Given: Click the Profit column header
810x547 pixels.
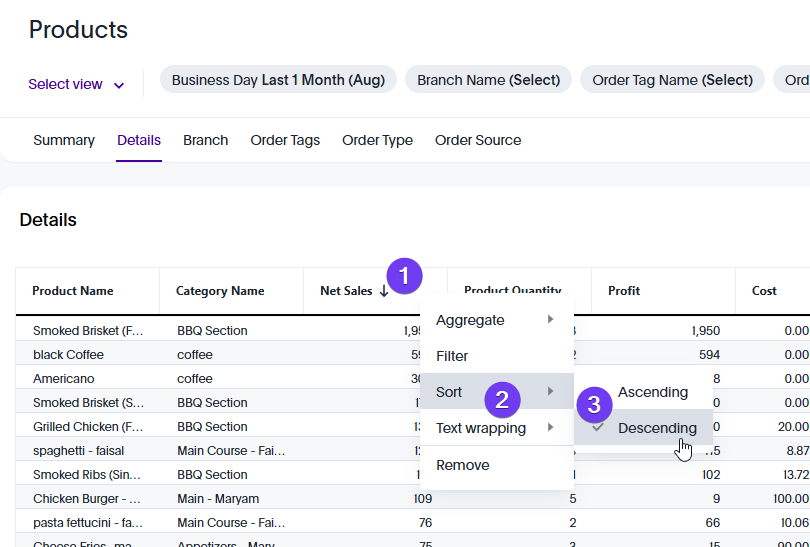Looking at the screenshot, I should (624, 291).
